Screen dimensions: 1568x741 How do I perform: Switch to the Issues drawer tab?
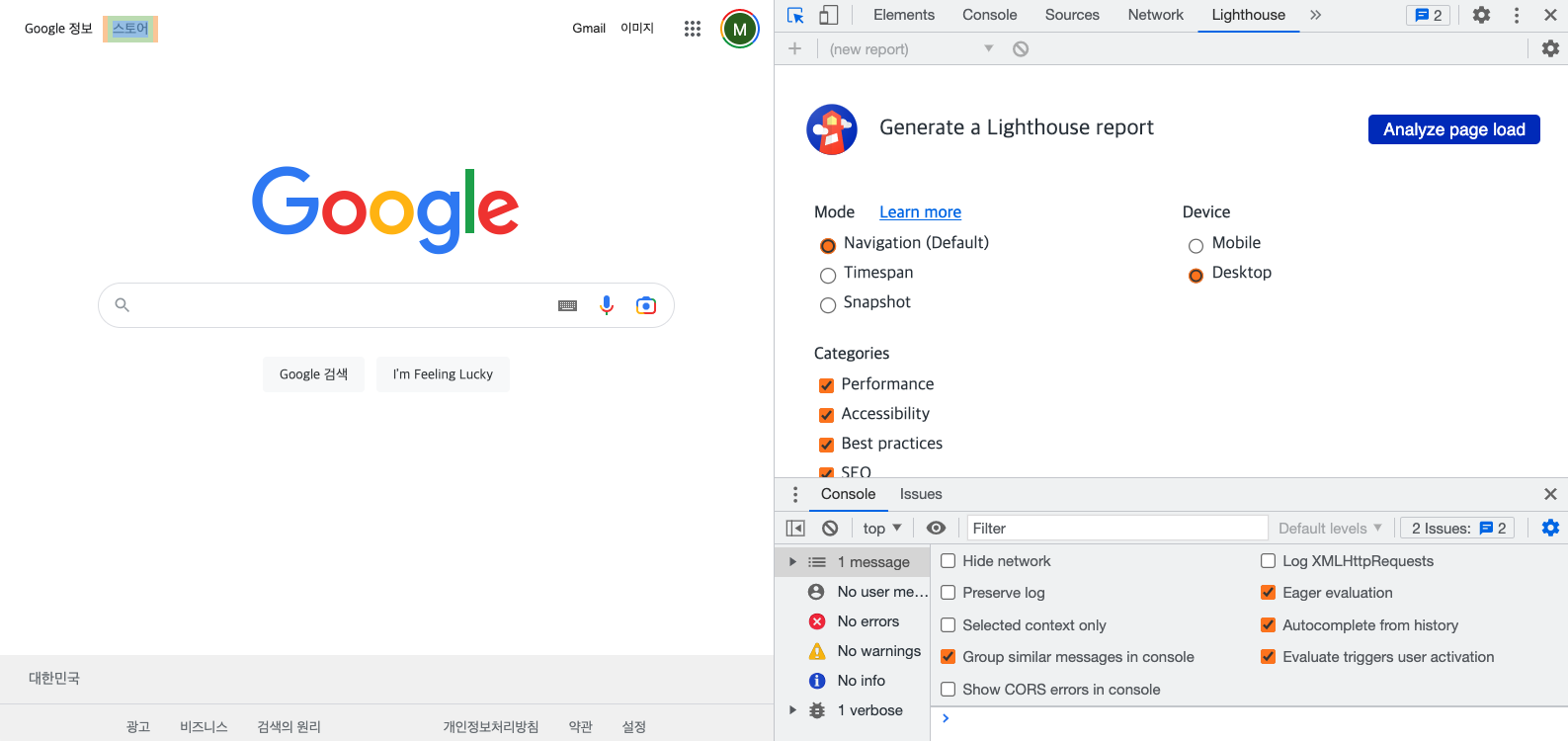tap(921, 494)
